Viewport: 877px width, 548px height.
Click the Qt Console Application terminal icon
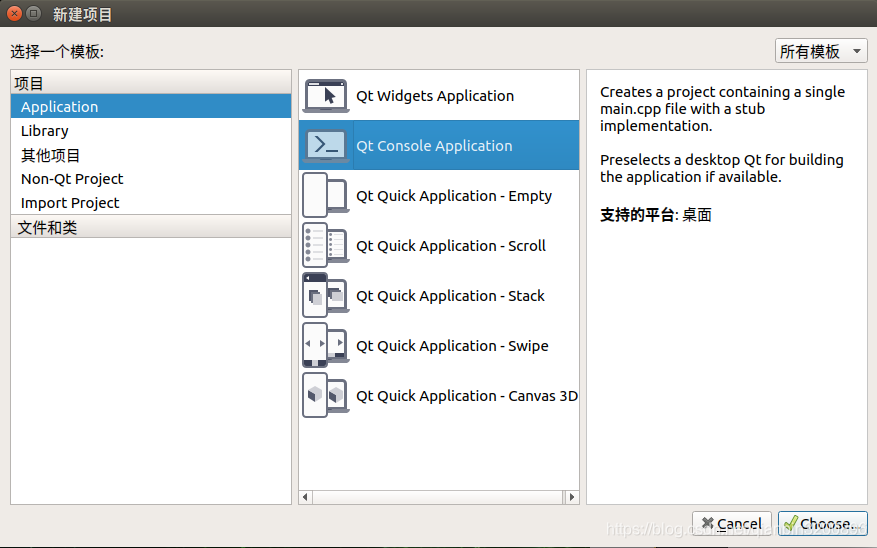point(326,145)
